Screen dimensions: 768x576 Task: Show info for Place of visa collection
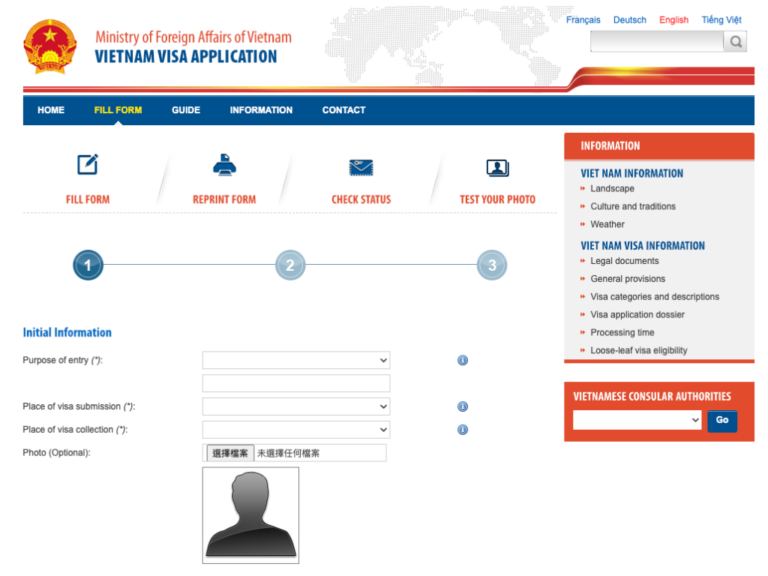(x=462, y=430)
